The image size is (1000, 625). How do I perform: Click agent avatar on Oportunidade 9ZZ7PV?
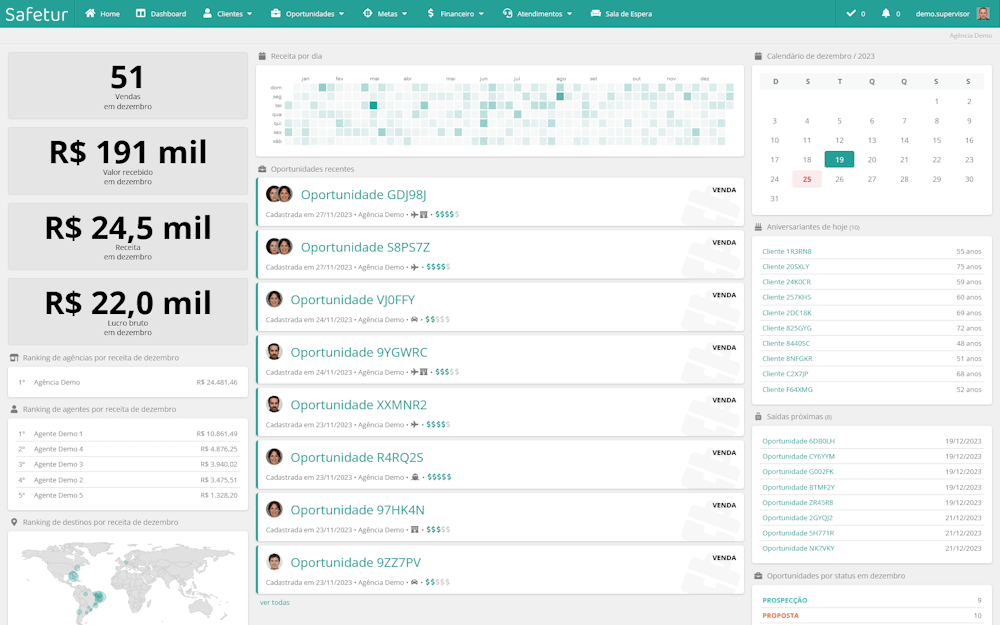[274, 562]
